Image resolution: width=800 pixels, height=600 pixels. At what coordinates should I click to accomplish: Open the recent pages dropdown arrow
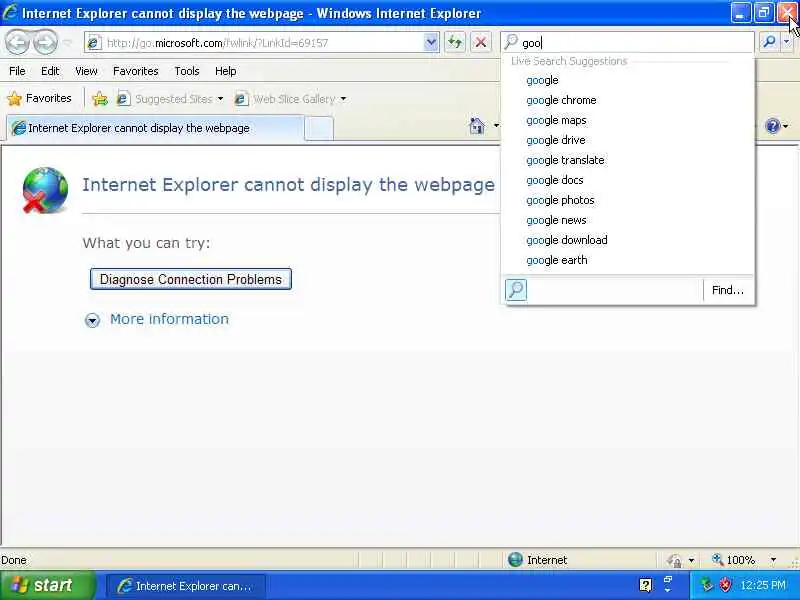(68, 43)
